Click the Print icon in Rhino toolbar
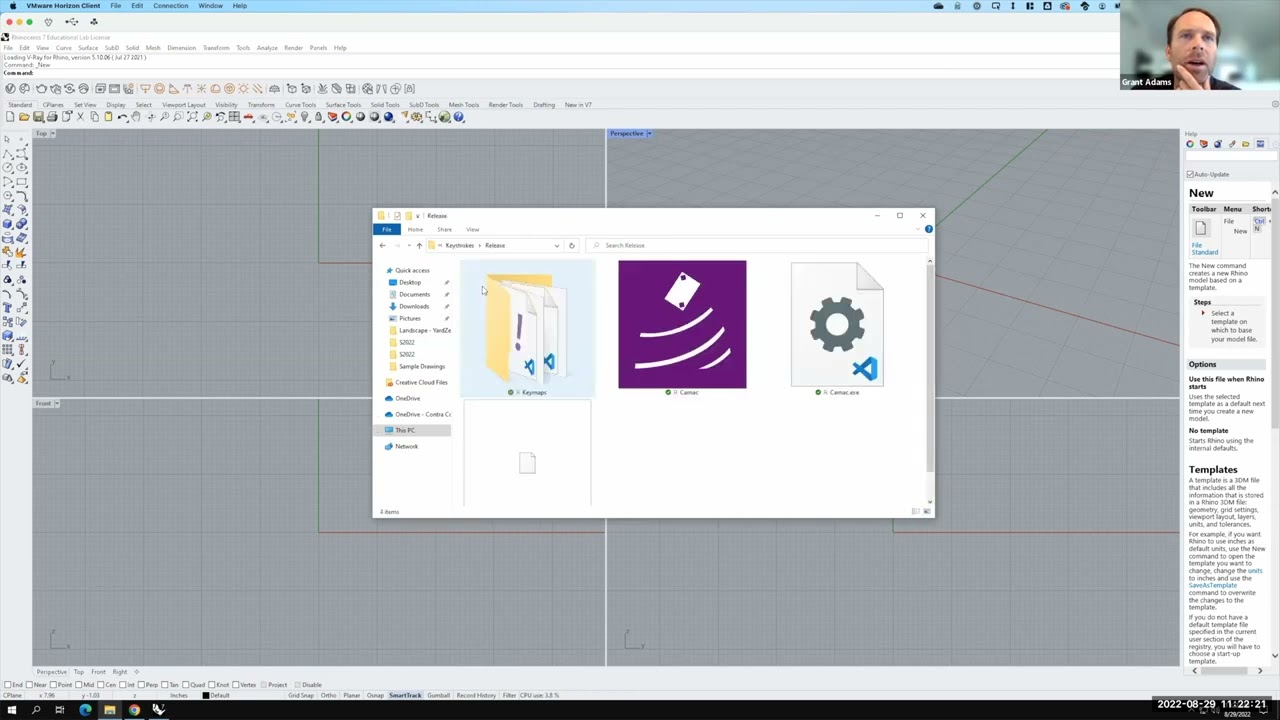The image size is (1280, 720). [x=52, y=117]
